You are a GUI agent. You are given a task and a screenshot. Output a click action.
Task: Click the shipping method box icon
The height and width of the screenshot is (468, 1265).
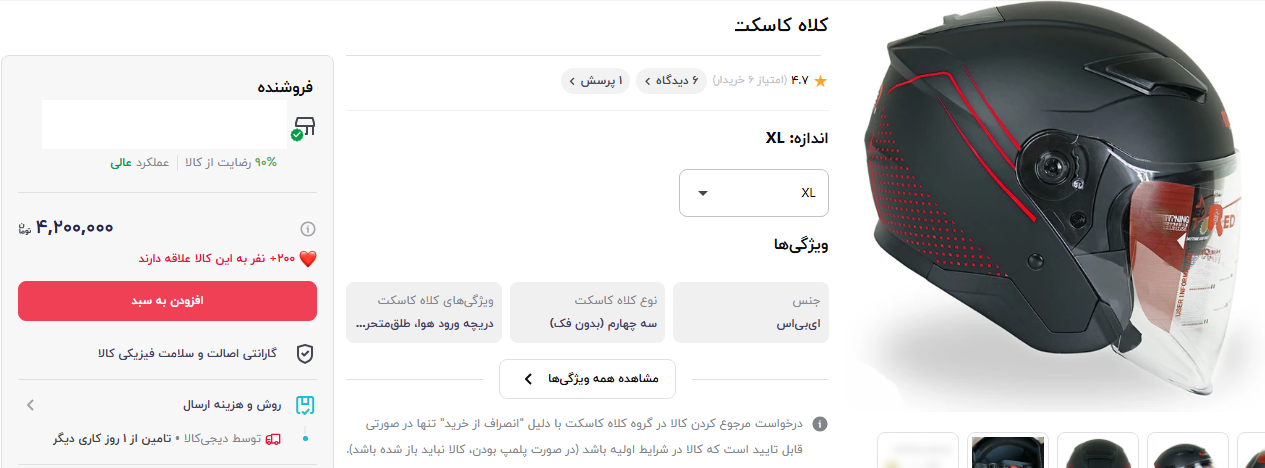point(305,406)
